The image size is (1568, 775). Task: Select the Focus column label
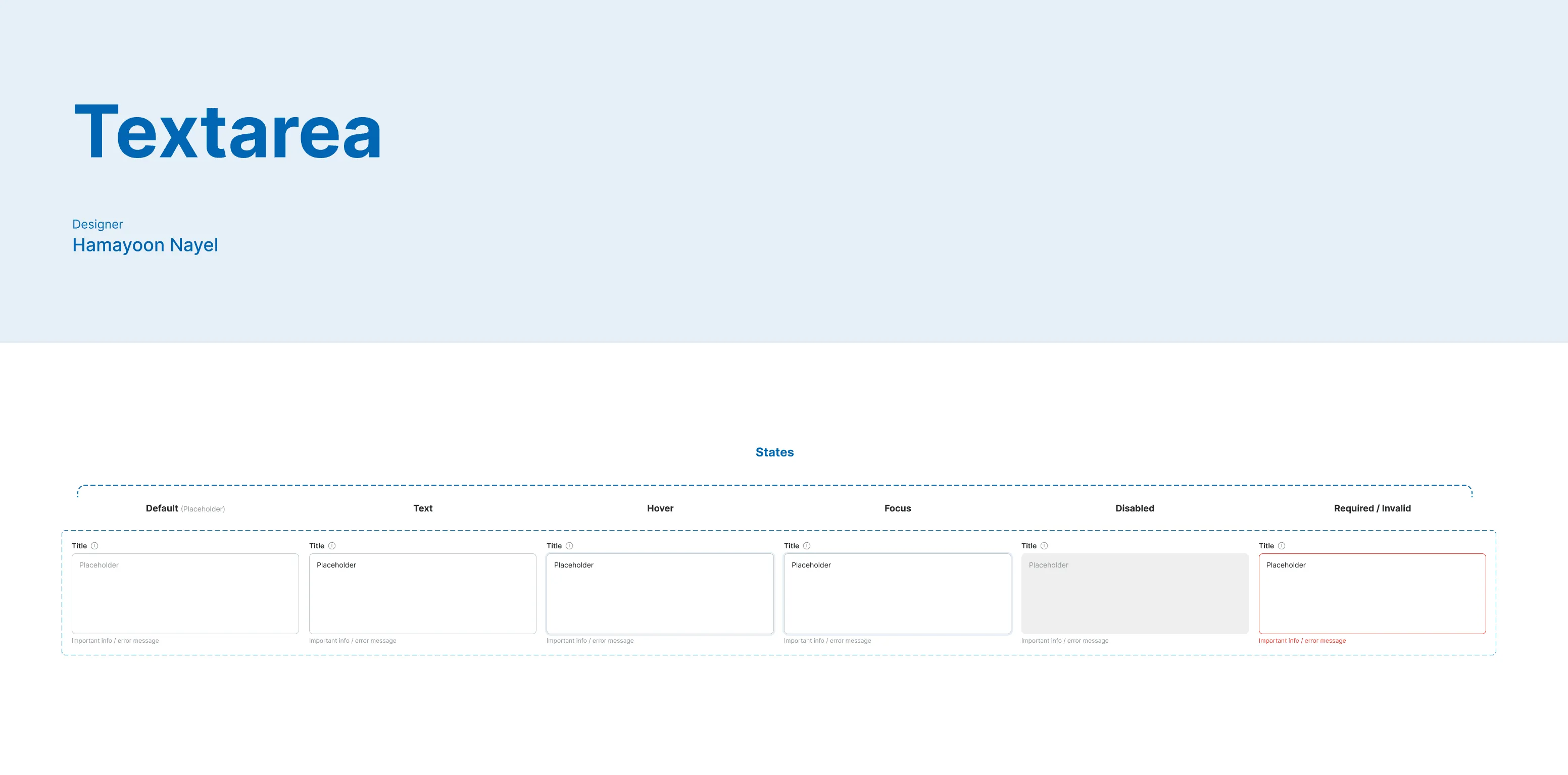[897, 508]
